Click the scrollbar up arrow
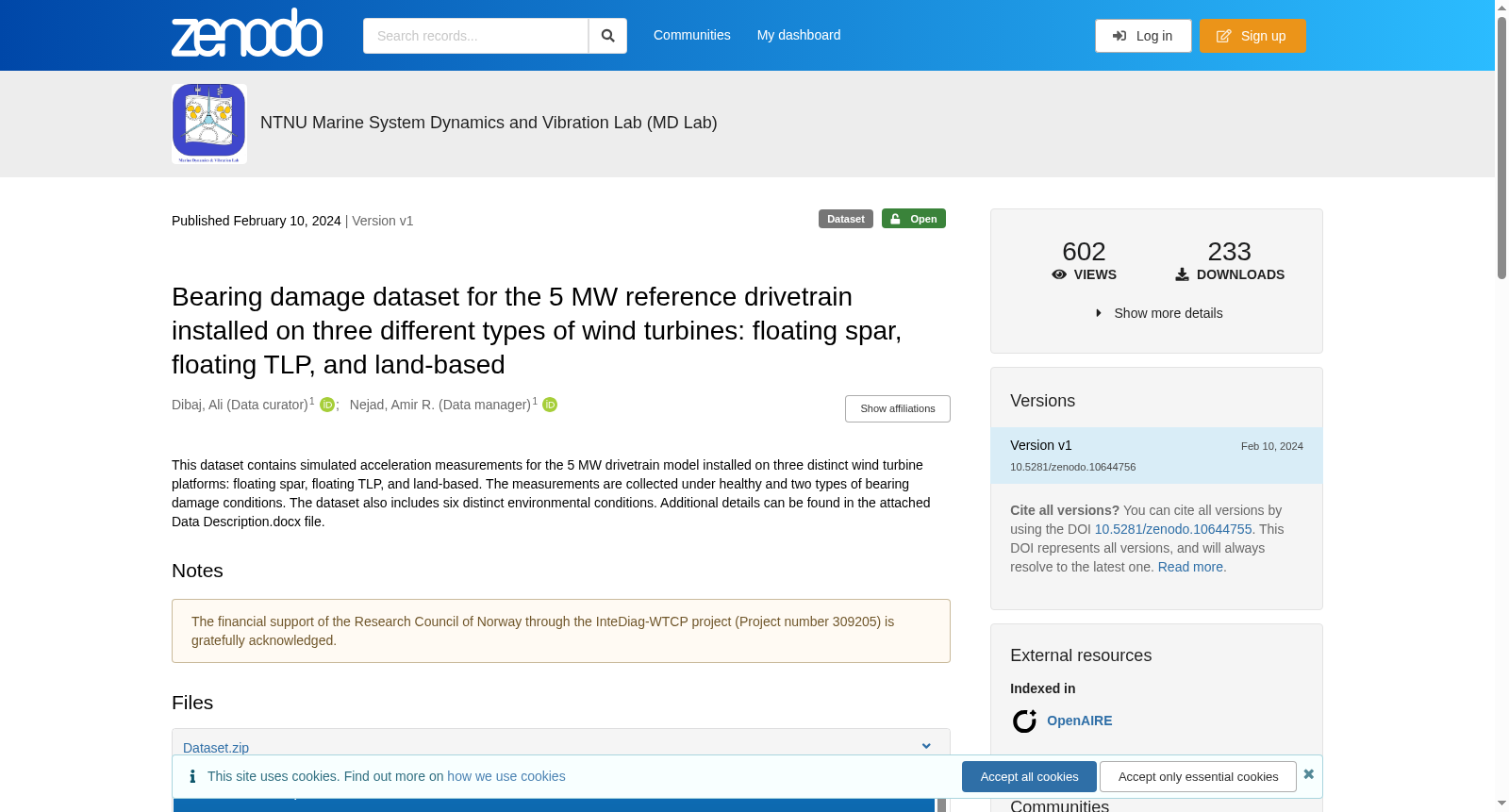This screenshot has height=812, width=1509. tap(1501, 8)
